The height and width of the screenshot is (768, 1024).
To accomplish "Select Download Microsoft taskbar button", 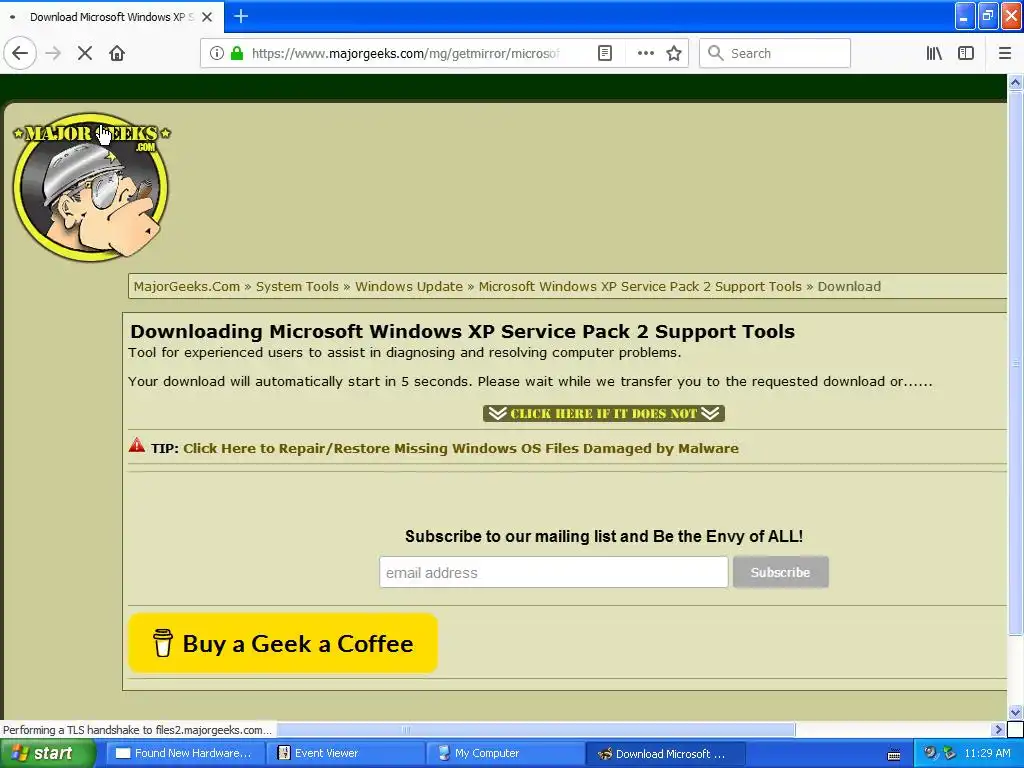I will point(665,754).
